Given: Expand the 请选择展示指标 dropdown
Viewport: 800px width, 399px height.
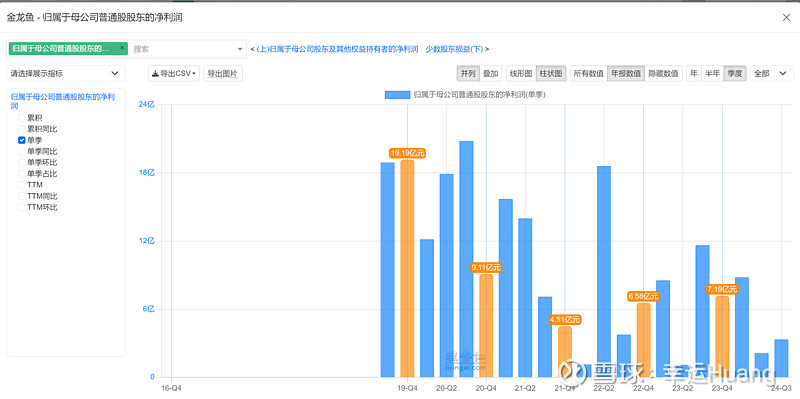Looking at the screenshot, I should click(66, 73).
